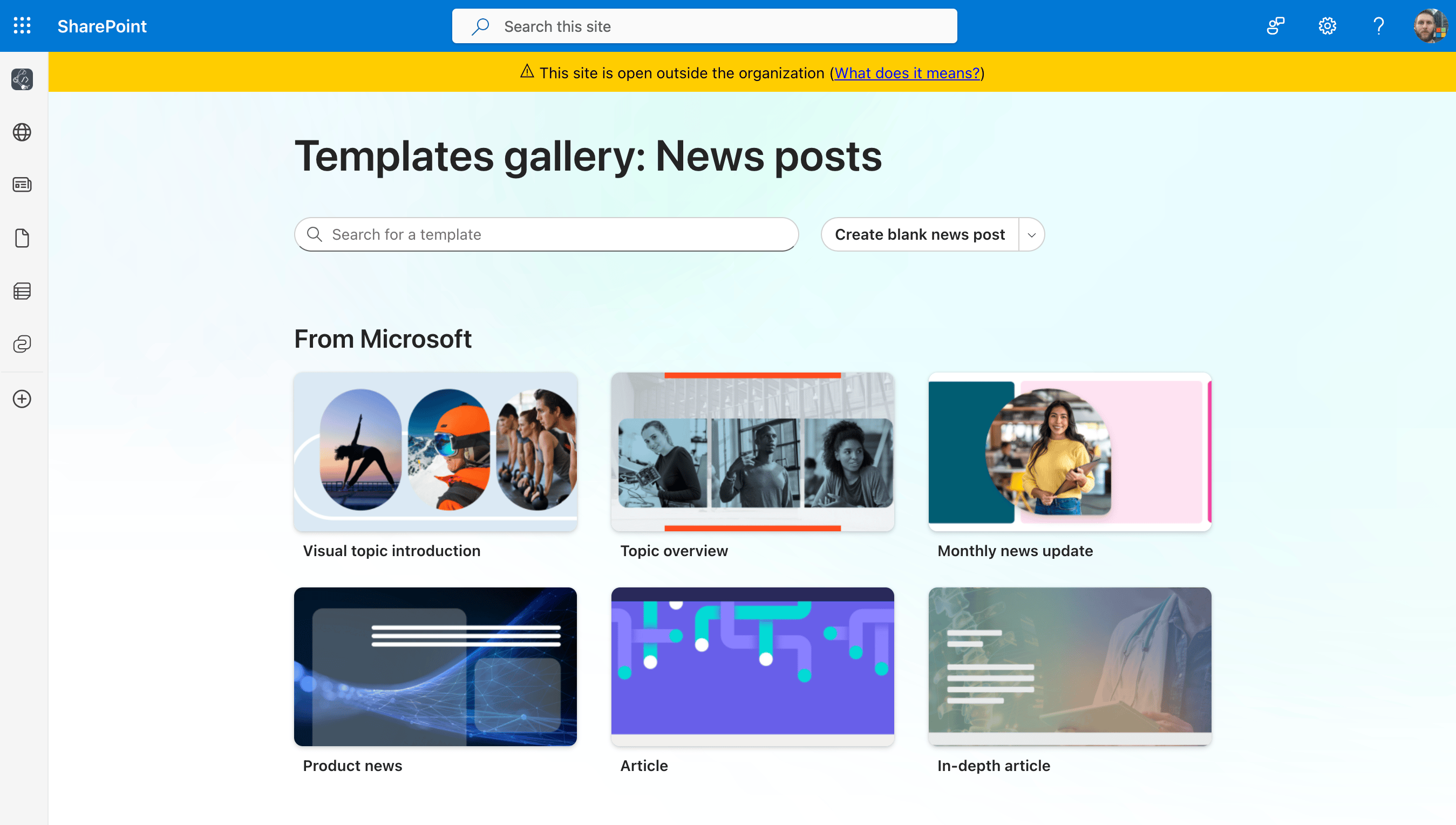This screenshot has height=825, width=1456.
Task: Open the news icon in sidebar
Action: [x=22, y=185]
